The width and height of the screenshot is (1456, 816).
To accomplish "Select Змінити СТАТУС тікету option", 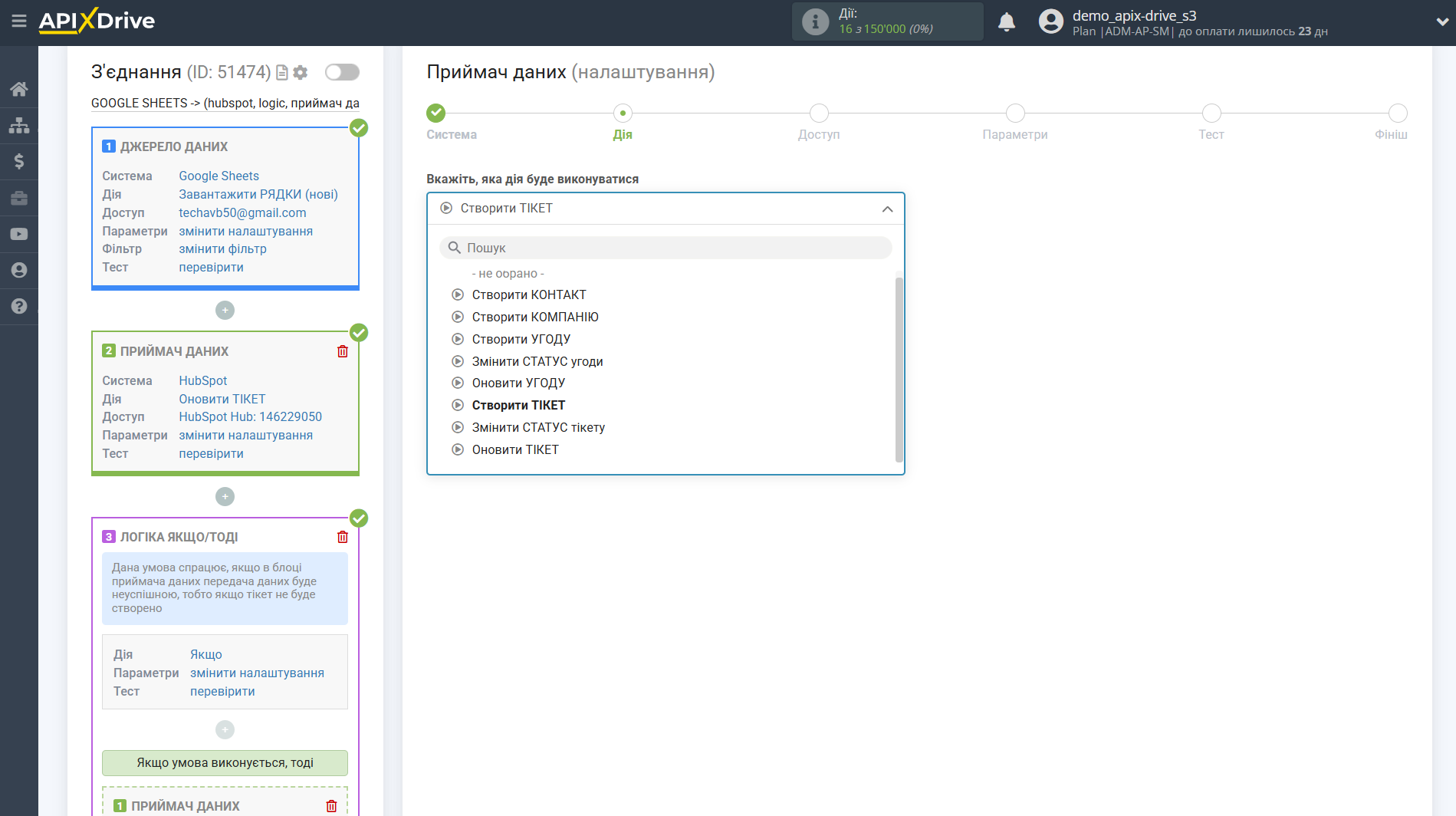I will click(x=538, y=427).
